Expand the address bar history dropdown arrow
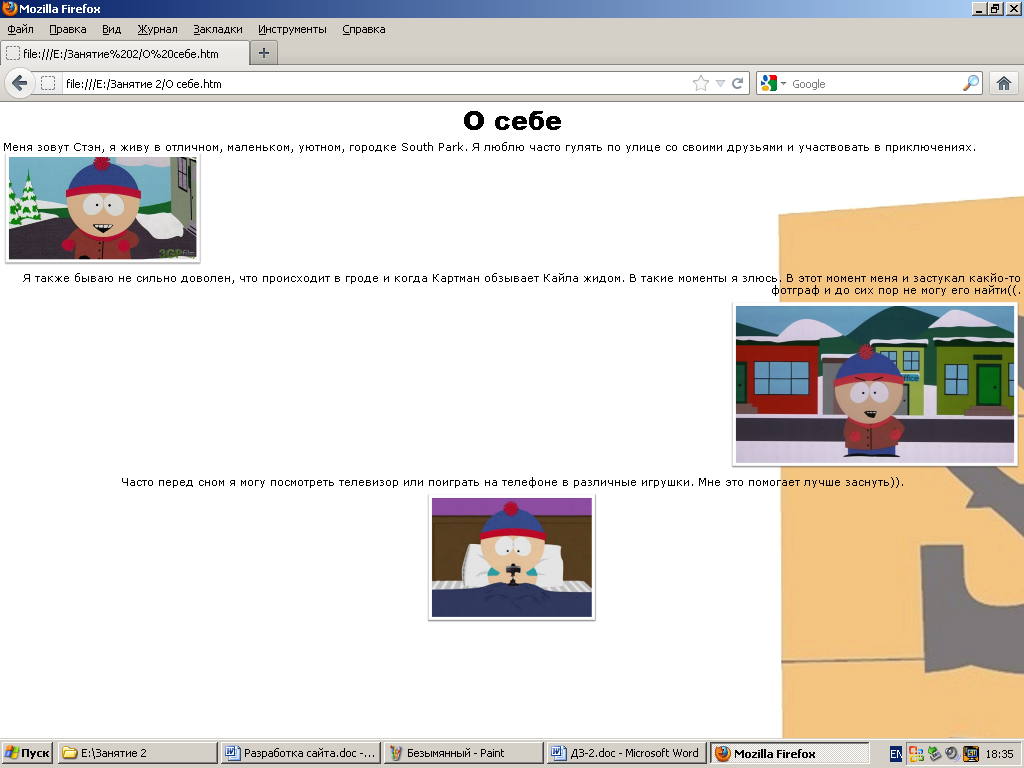Viewport: 1024px width, 768px height. point(720,84)
